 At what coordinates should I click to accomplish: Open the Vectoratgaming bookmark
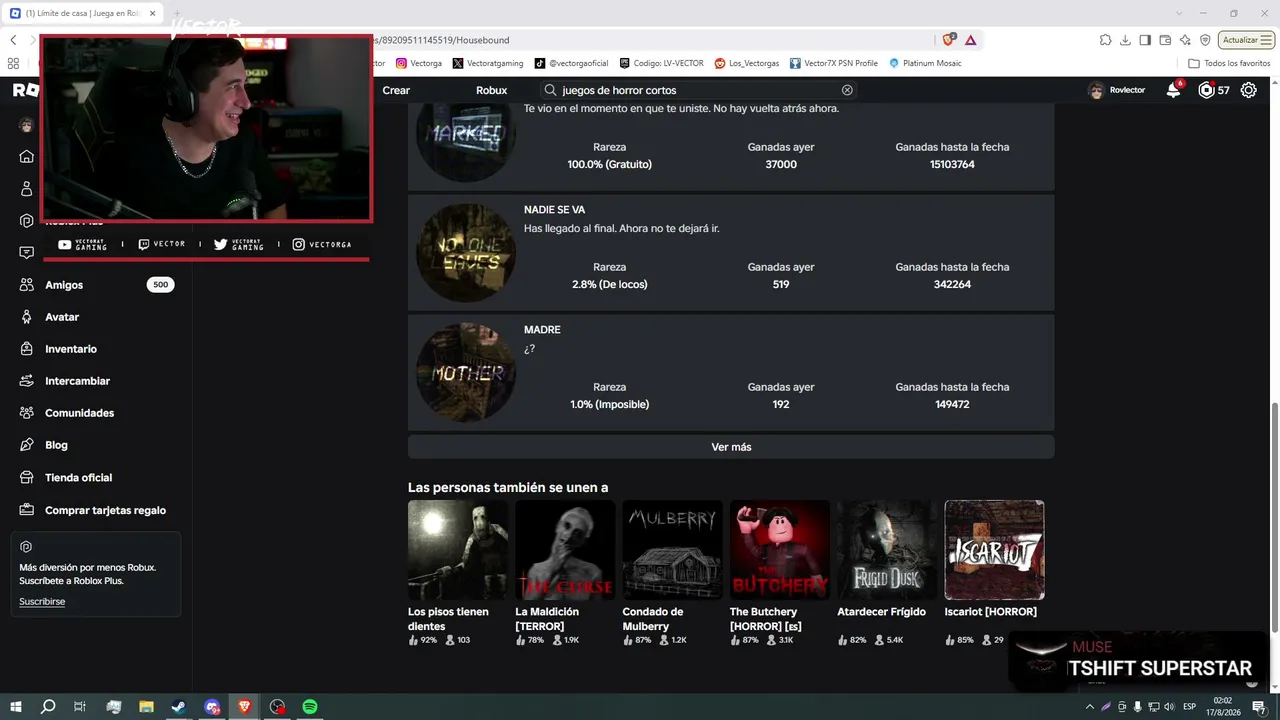(x=487, y=63)
